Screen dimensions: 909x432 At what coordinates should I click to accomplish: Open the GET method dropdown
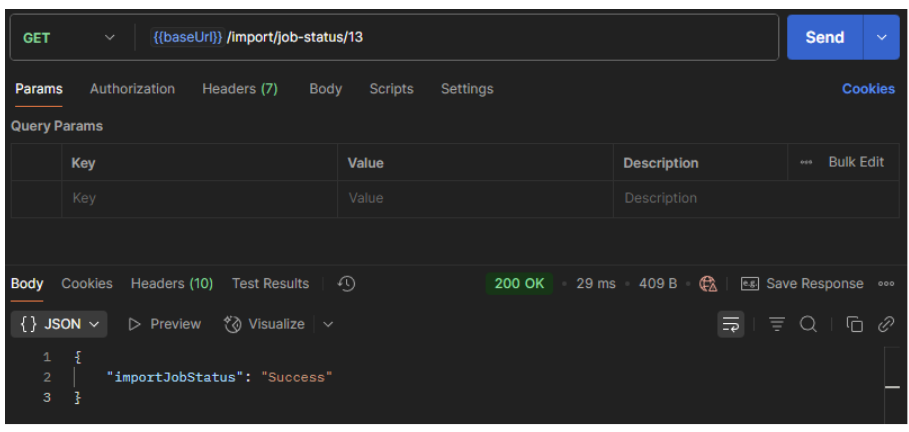(x=68, y=38)
